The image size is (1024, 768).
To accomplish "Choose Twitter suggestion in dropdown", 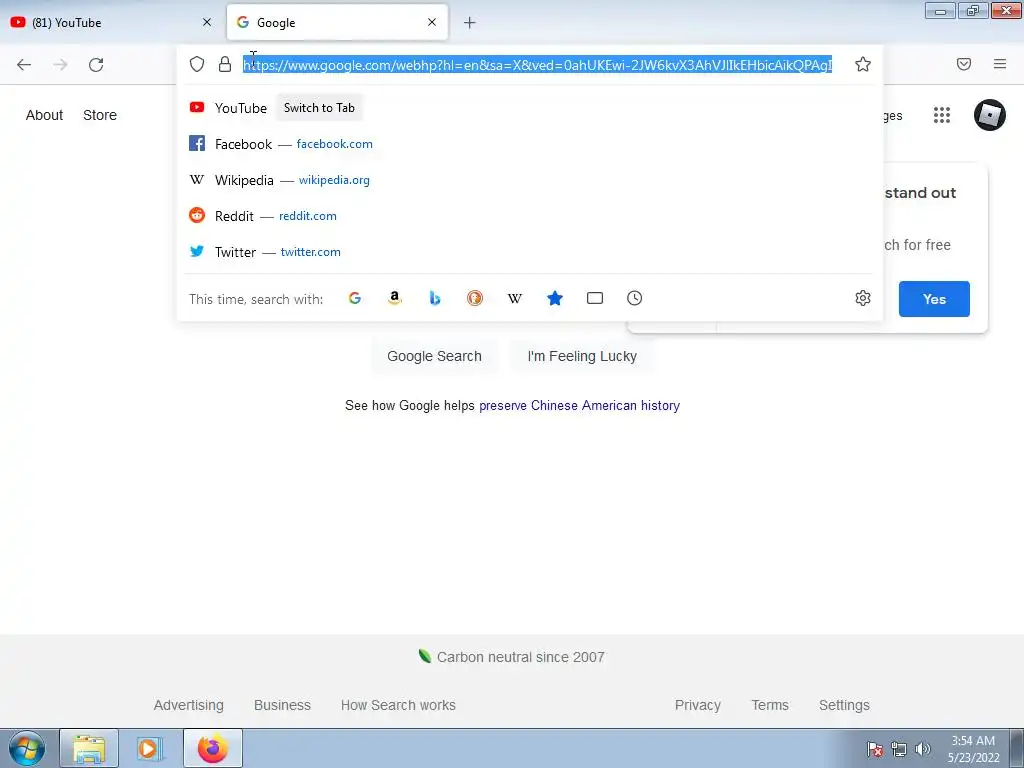I will [529, 251].
